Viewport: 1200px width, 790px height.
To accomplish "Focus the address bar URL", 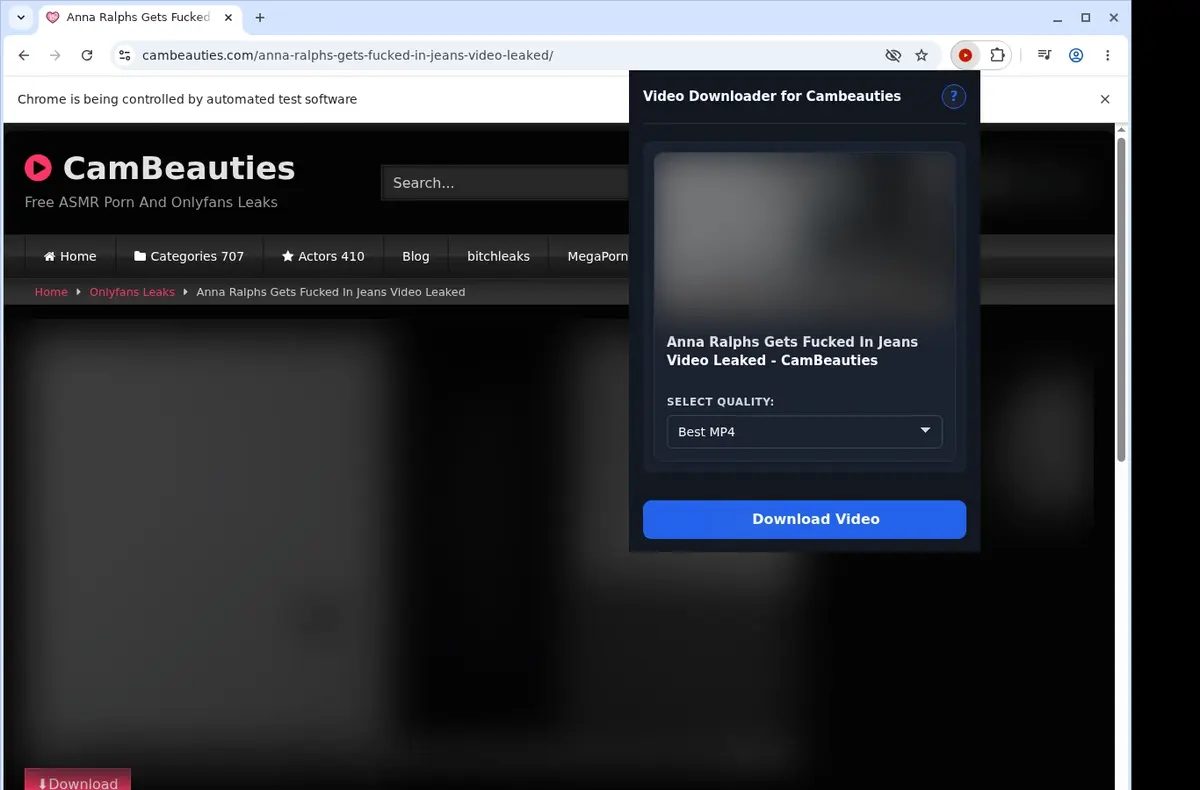I will pyautogui.click(x=347, y=56).
